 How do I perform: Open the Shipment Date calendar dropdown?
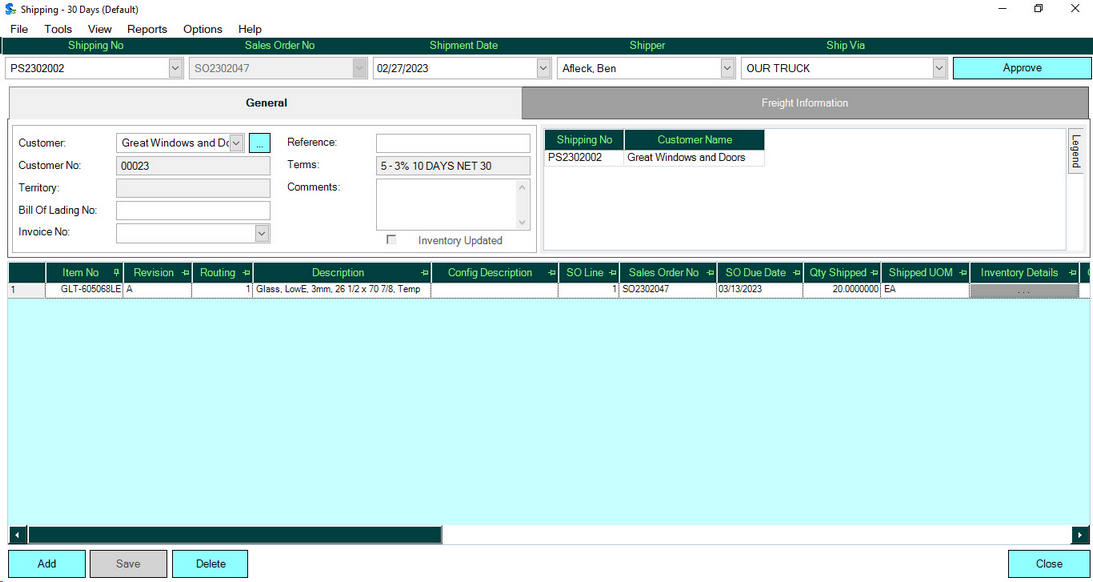(x=542, y=68)
